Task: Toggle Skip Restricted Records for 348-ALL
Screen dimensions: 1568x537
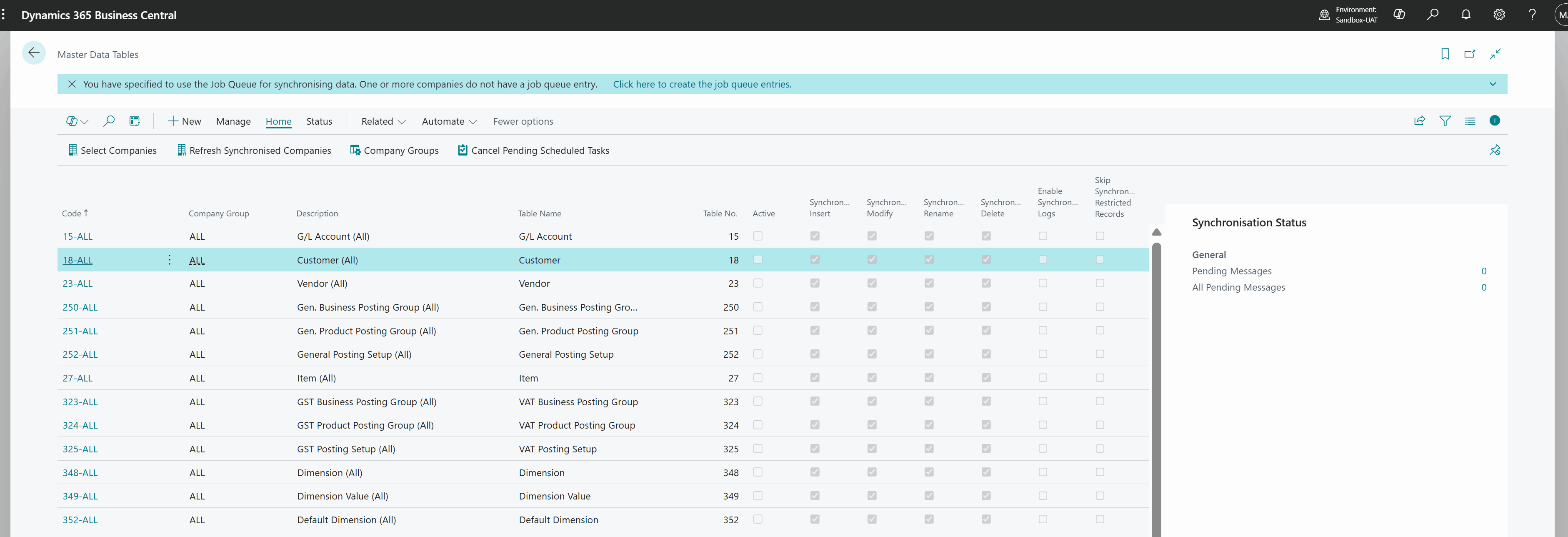Action: click(x=1100, y=472)
